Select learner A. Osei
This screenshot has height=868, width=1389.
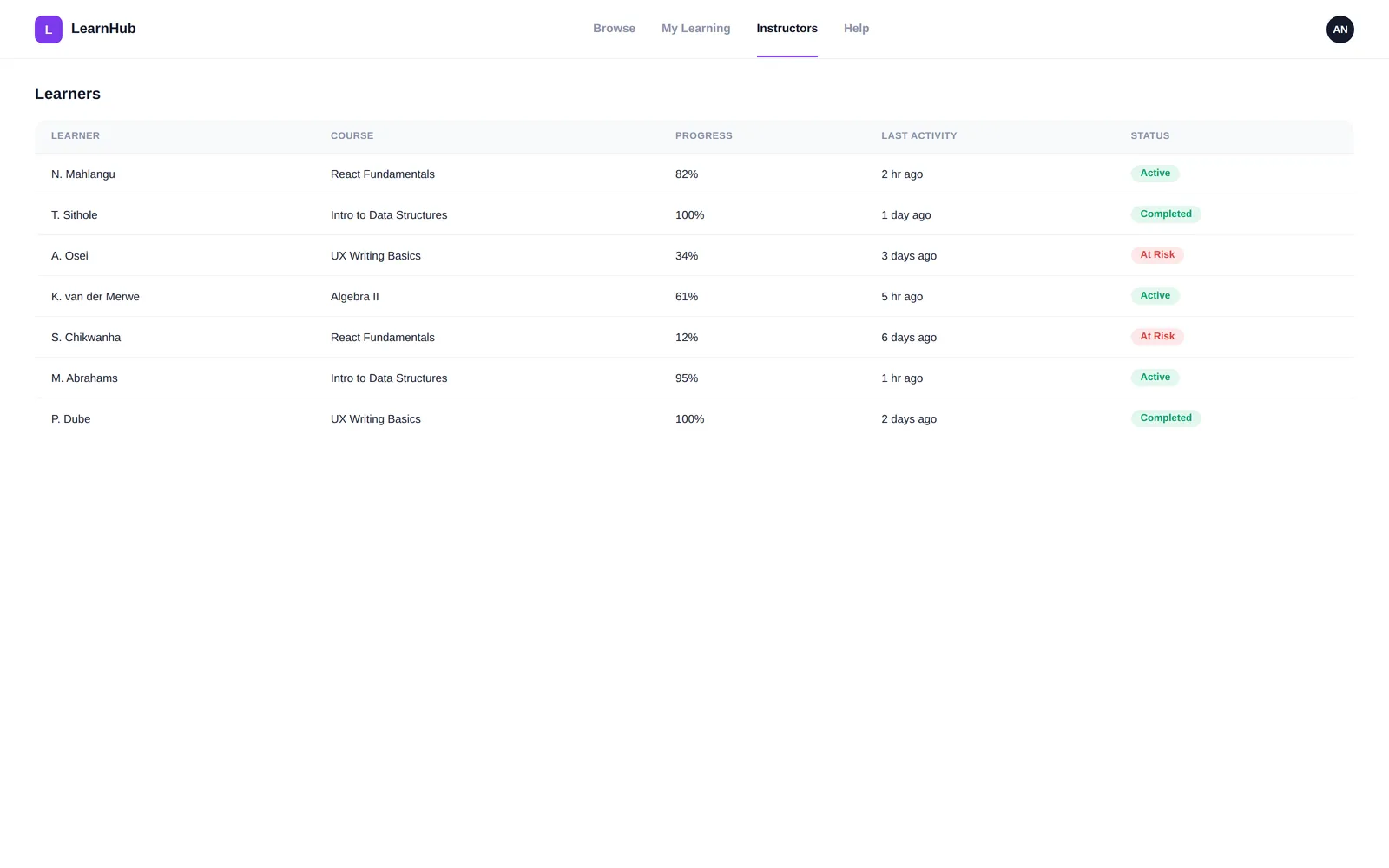[x=69, y=256]
